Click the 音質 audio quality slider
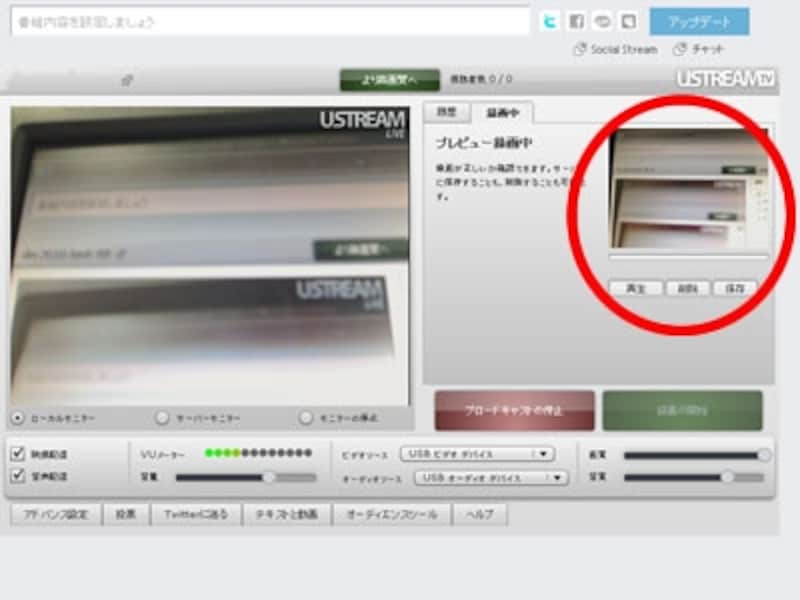The height and width of the screenshot is (600, 800). click(x=694, y=478)
